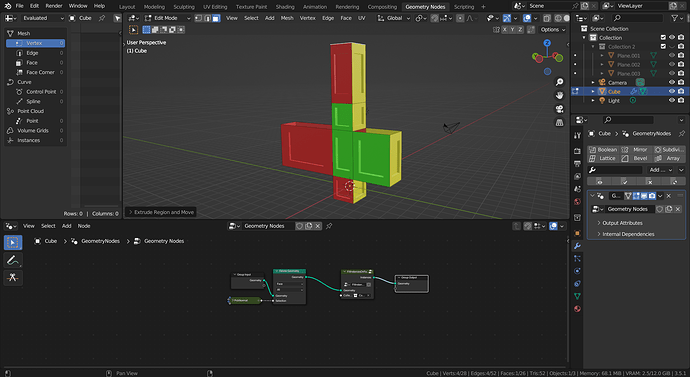Open the Node menu in node editor

pyautogui.click(x=84, y=226)
